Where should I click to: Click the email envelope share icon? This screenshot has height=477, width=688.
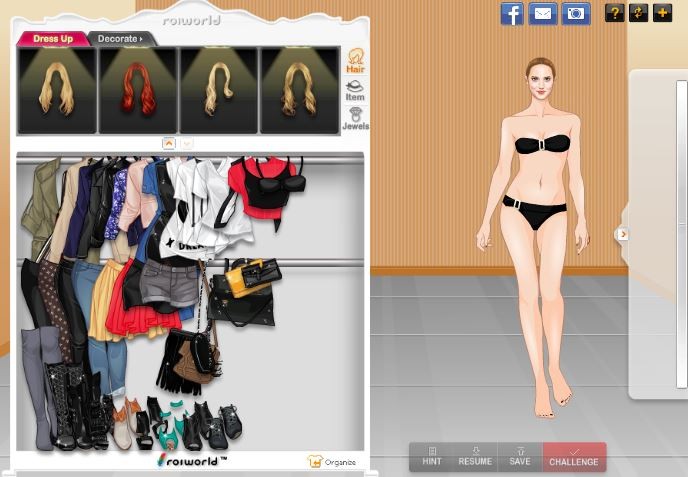(543, 14)
